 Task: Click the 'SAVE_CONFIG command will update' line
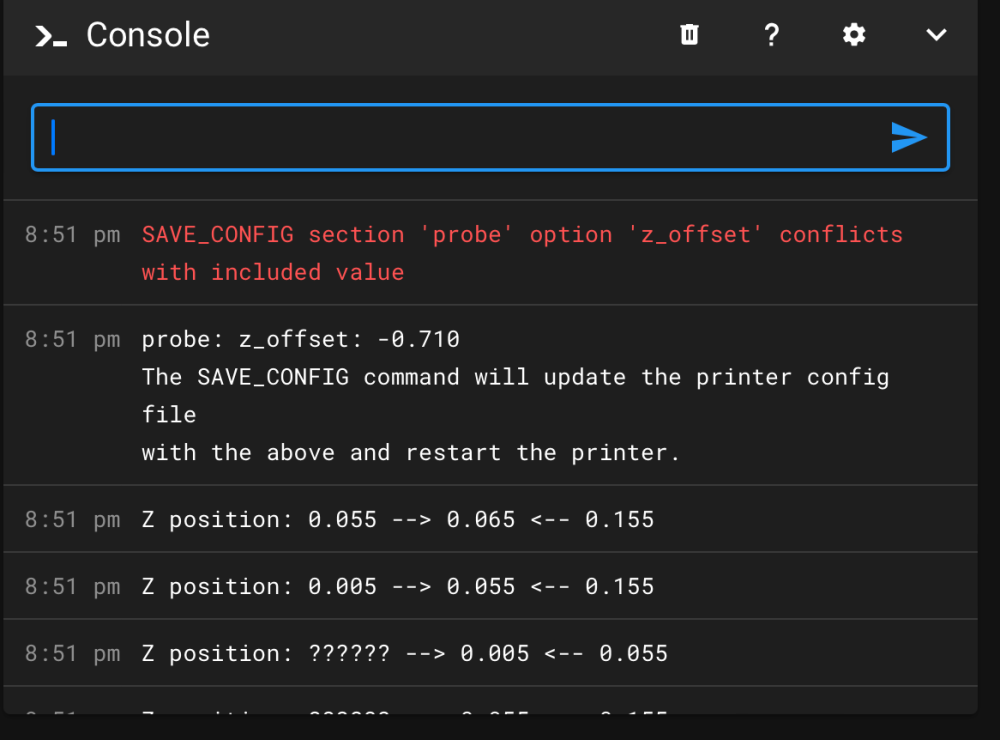515,378
